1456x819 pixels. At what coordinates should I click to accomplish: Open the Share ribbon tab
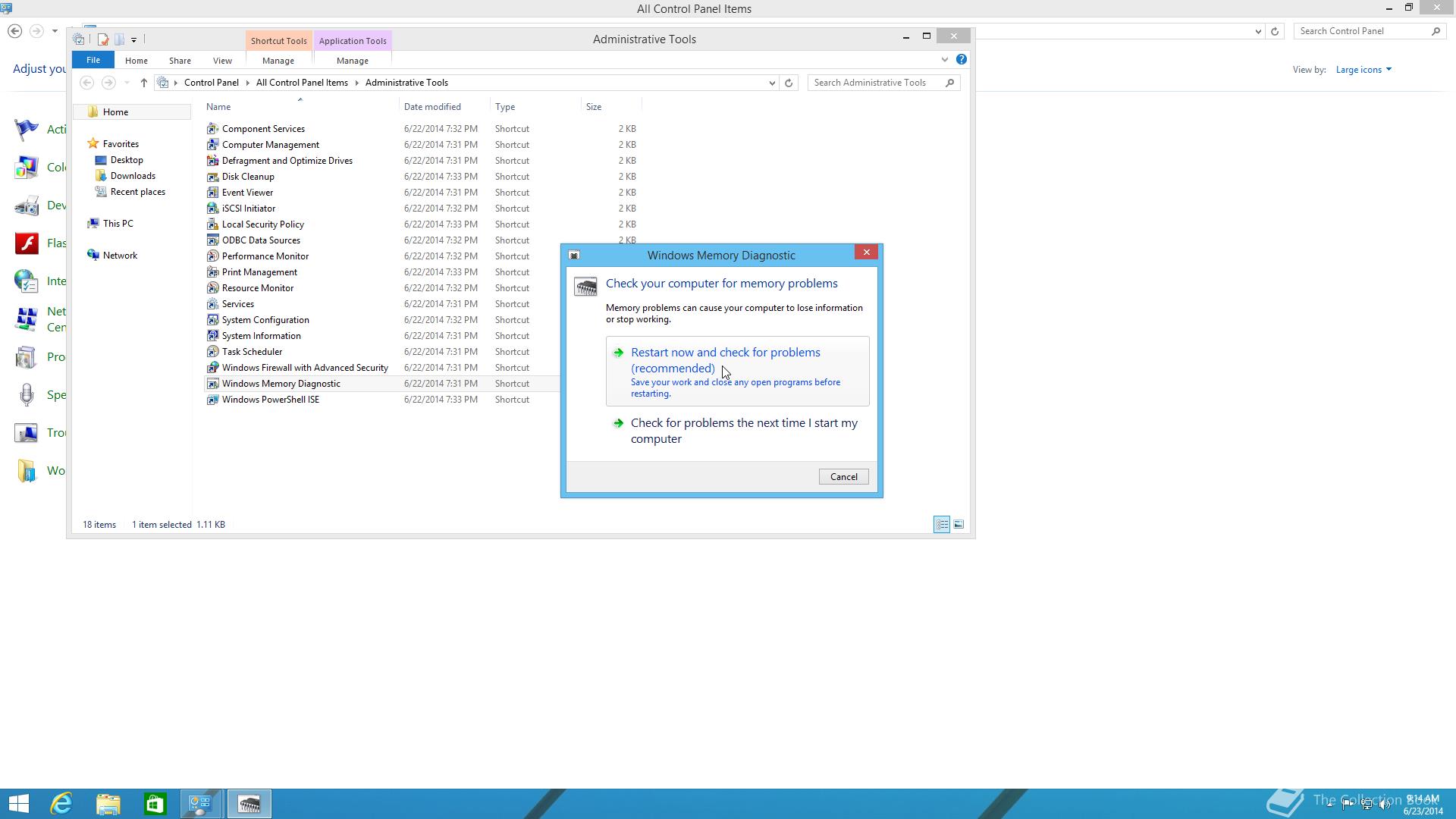click(x=180, y=61)
